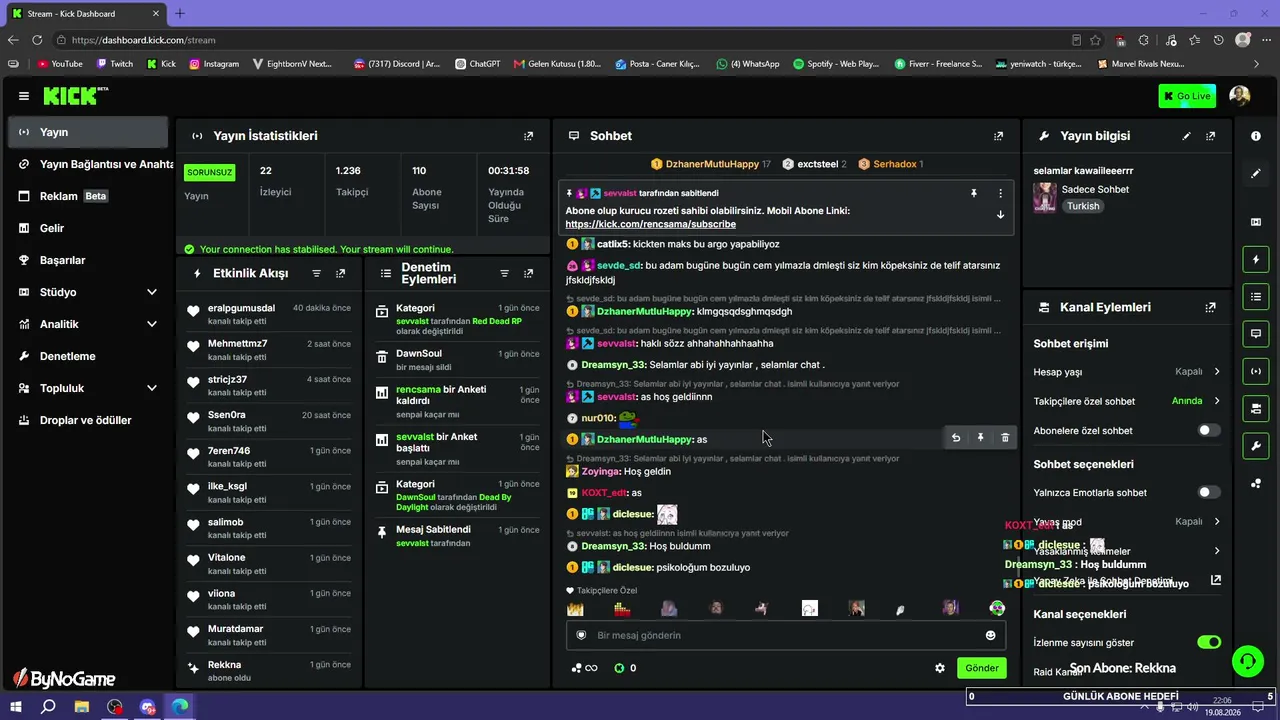Open Windows taskbar search
Image resolution: width=1280 pixels, height=720 pixels.
click(x=48, y=707)
